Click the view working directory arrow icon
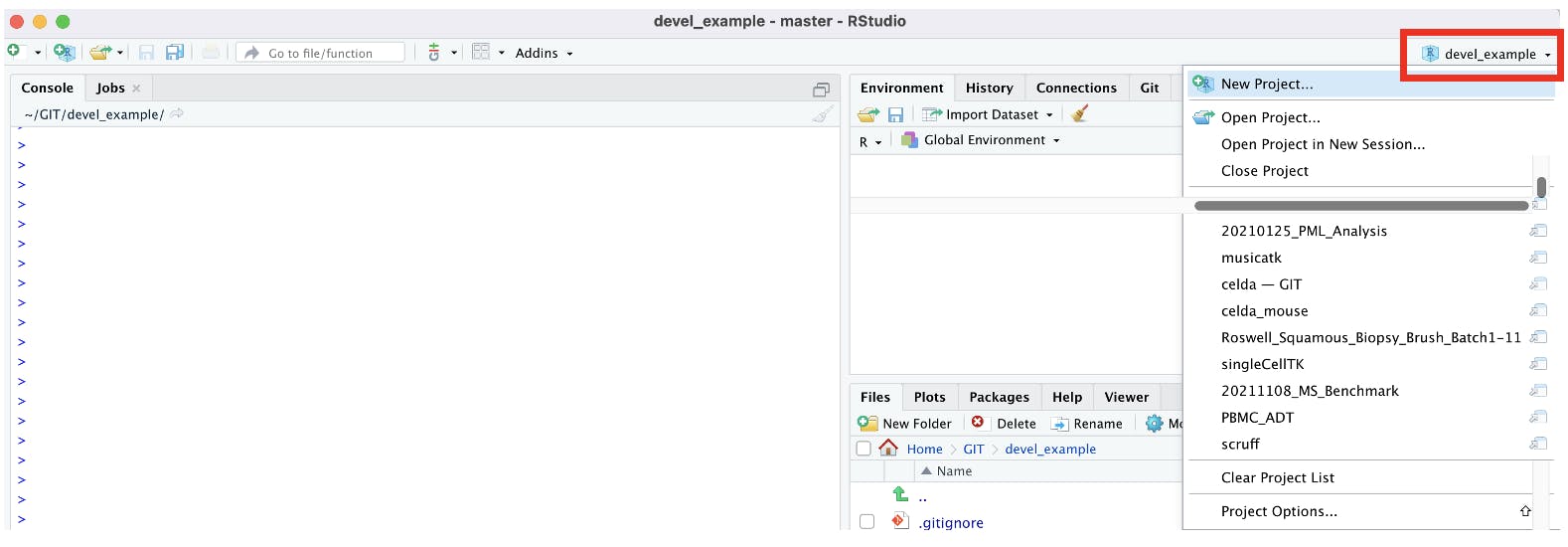This screenshot has width=1568, height=547. [177, 113]
